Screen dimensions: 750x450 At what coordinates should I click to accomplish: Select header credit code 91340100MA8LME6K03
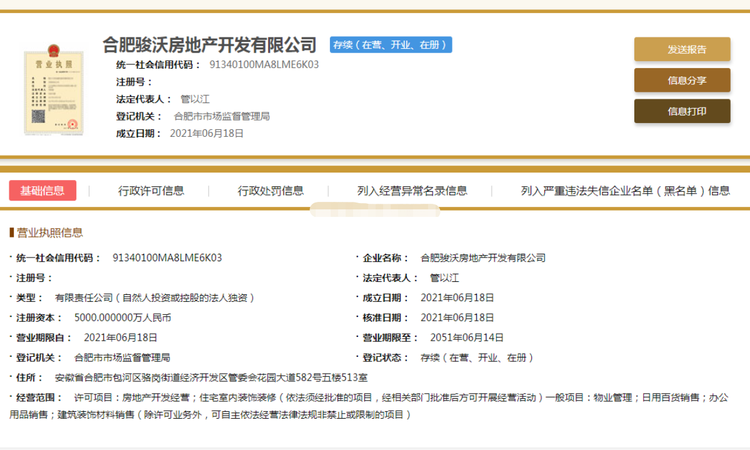(x=264, y=65)
